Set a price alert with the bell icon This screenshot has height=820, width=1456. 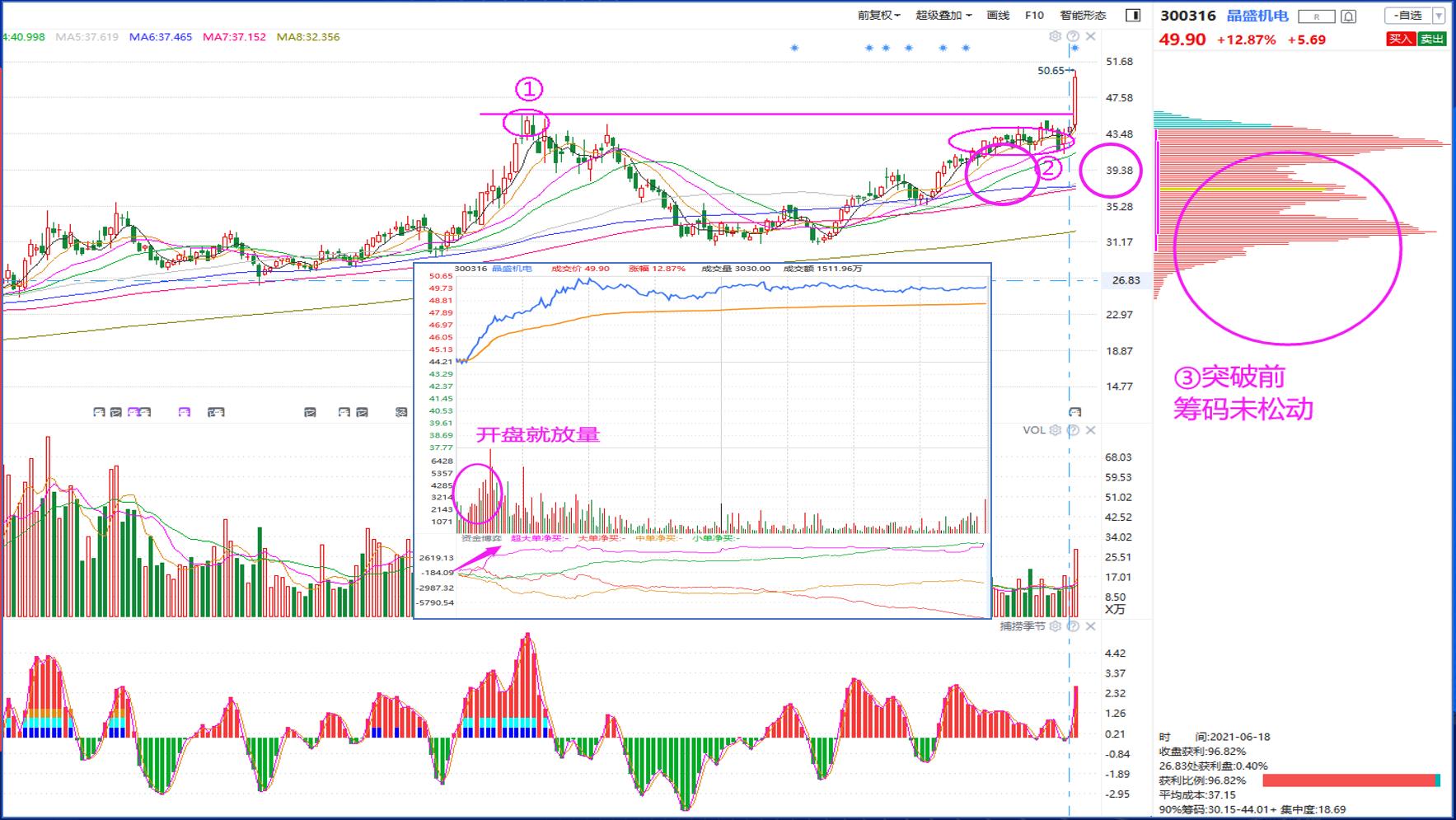[1349, 16]
